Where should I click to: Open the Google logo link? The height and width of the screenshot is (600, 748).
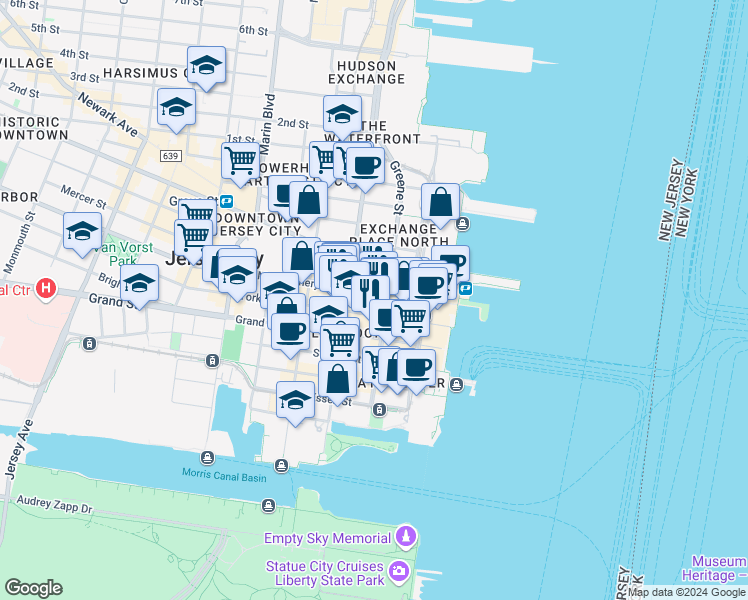[x=33, y=588]
